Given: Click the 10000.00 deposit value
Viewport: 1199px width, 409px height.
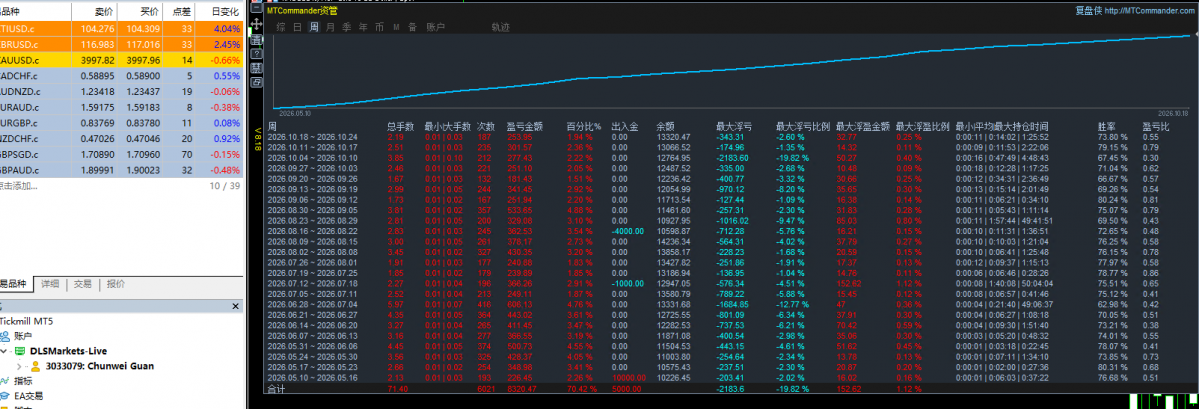Looking at the screenshot, I should coord(629,376).
